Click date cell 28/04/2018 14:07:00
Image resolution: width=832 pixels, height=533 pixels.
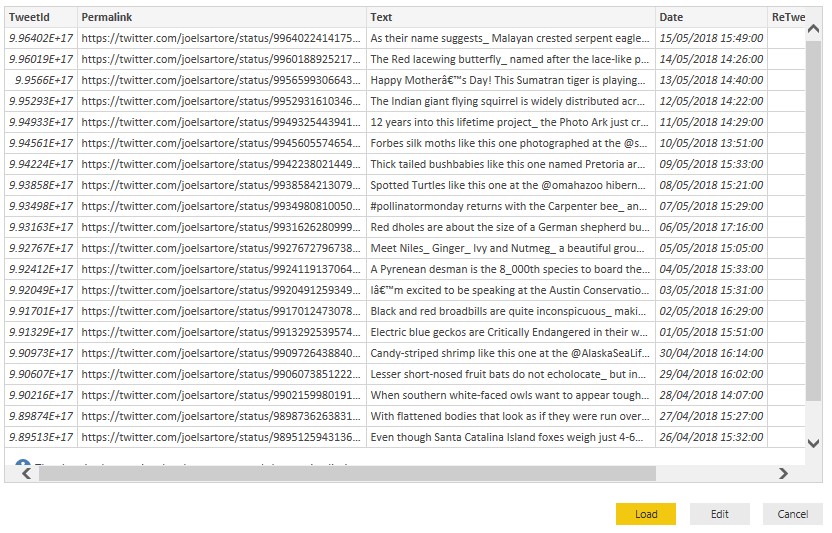[x=711, y=395]
